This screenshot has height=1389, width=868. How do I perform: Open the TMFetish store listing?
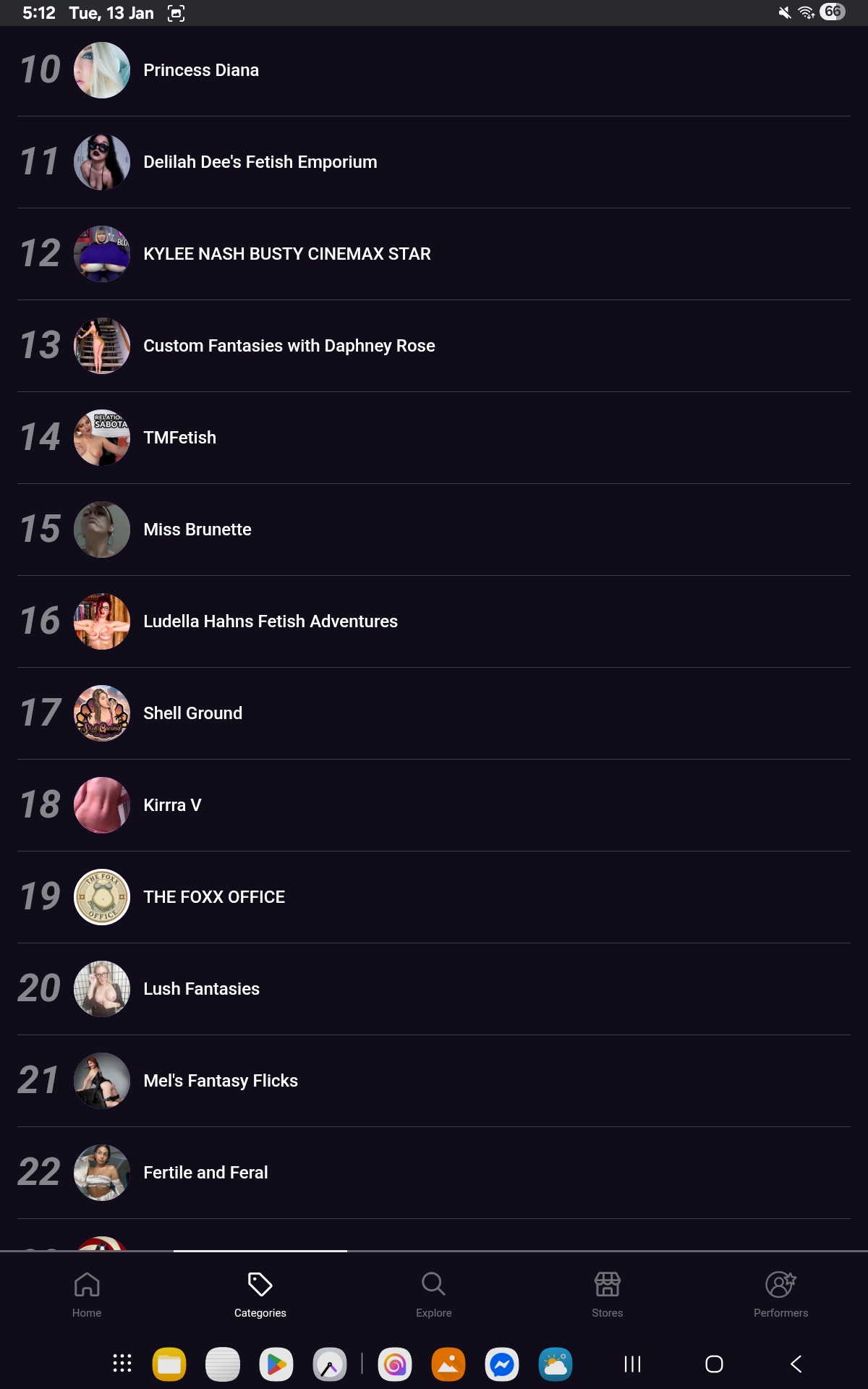click(x=180, y=438)
